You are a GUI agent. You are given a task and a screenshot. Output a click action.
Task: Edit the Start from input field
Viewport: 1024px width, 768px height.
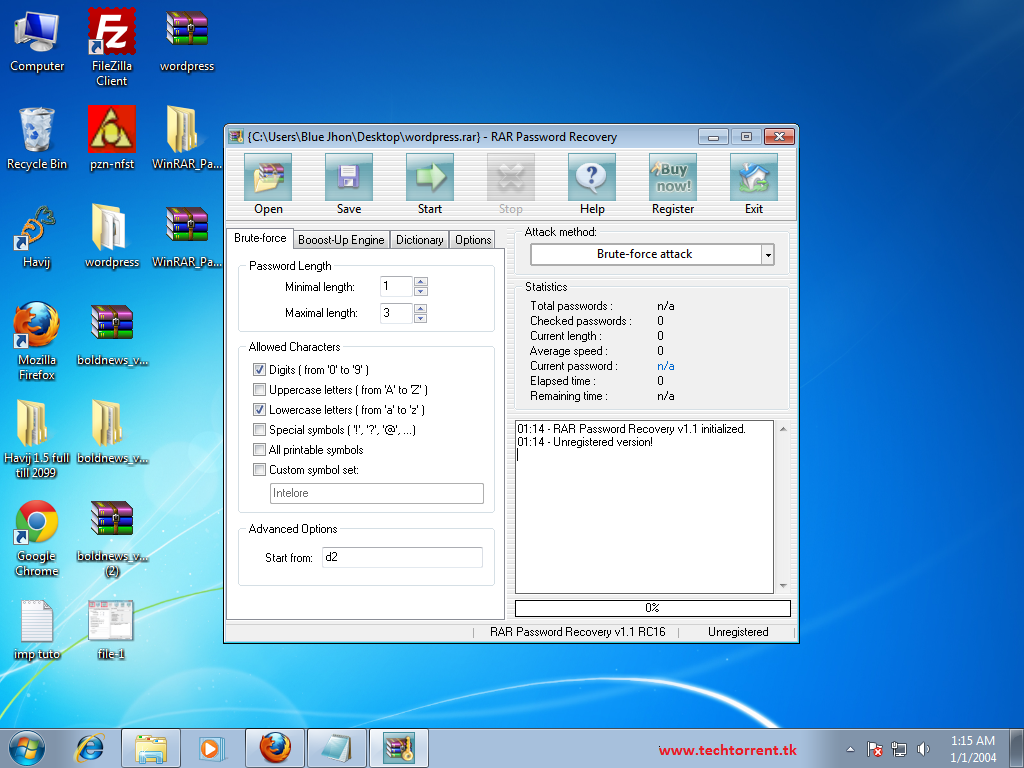401,557
